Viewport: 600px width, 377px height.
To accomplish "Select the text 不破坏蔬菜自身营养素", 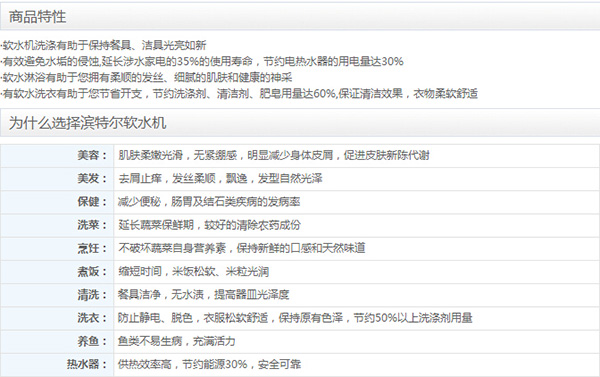I will 172,248.
